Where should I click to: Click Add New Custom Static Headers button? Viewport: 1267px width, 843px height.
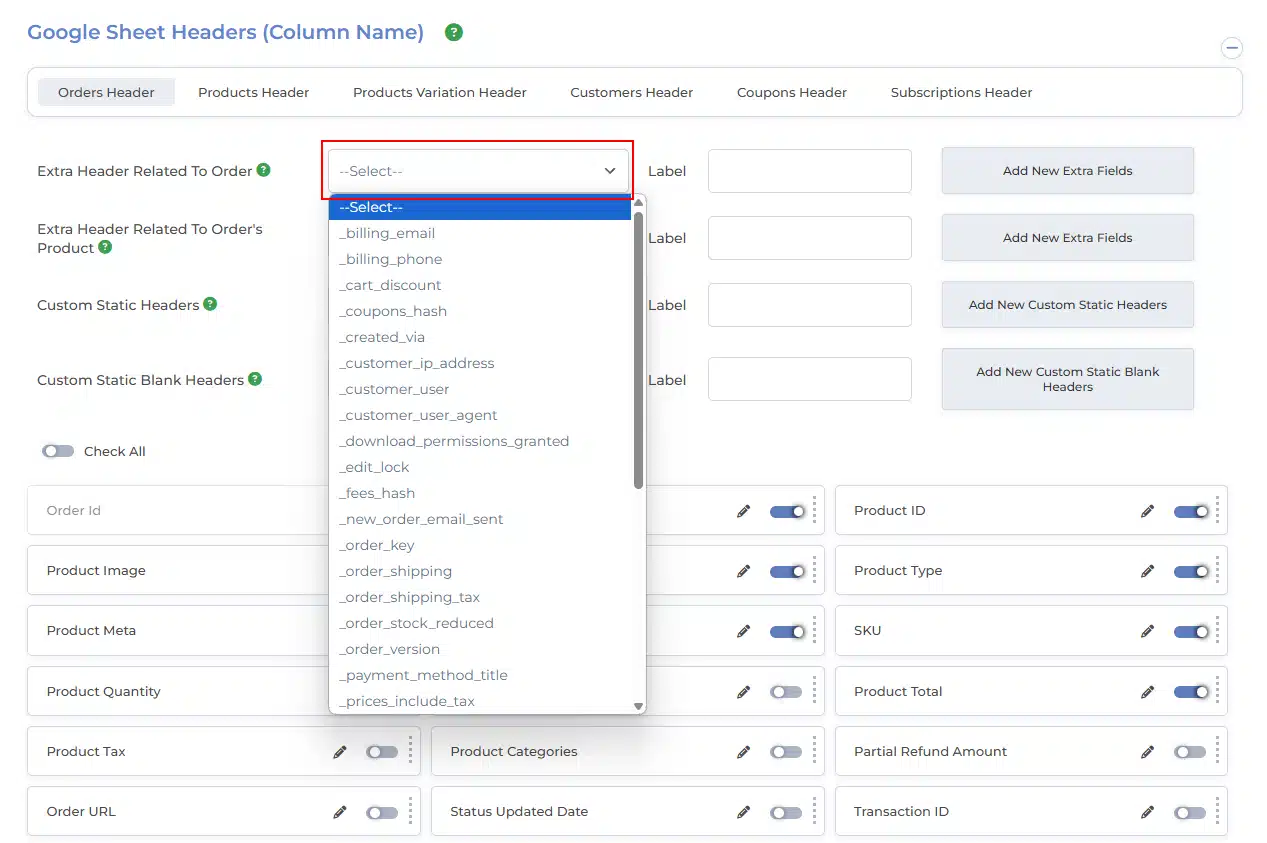tap(1067, 305)
